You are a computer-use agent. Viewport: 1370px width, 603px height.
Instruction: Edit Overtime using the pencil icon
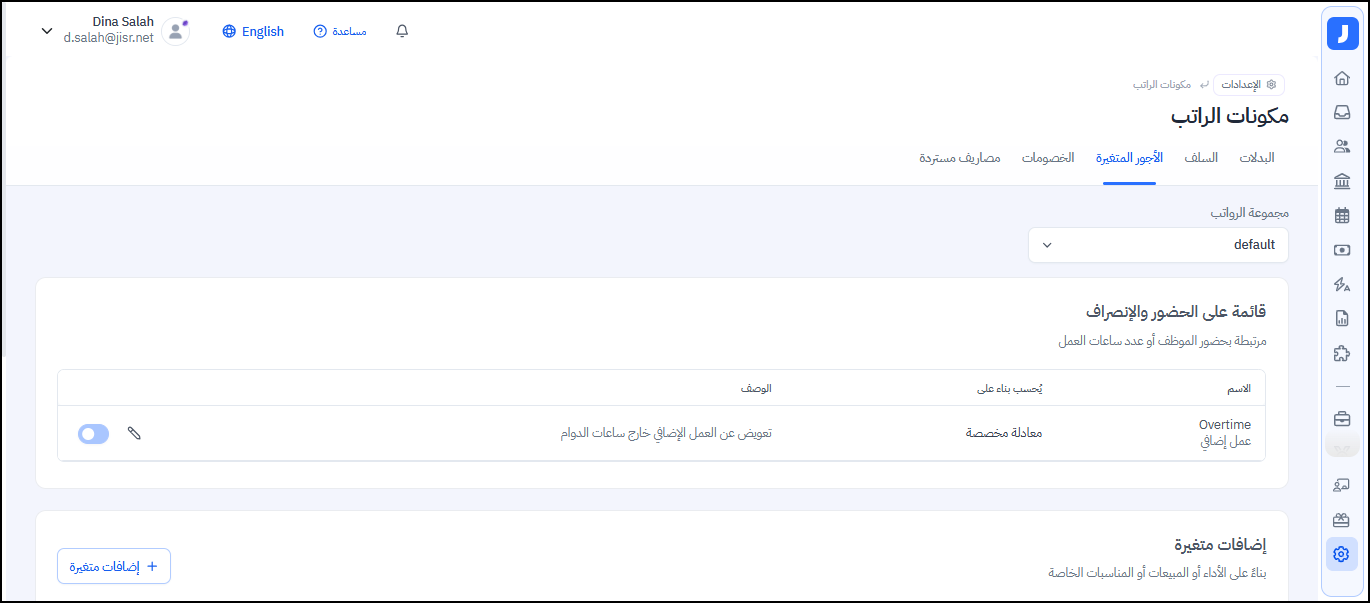[134, 433]
